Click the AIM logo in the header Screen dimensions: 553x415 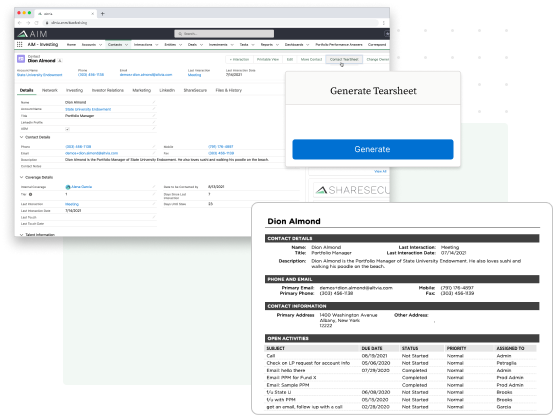(x=32, y=34)
